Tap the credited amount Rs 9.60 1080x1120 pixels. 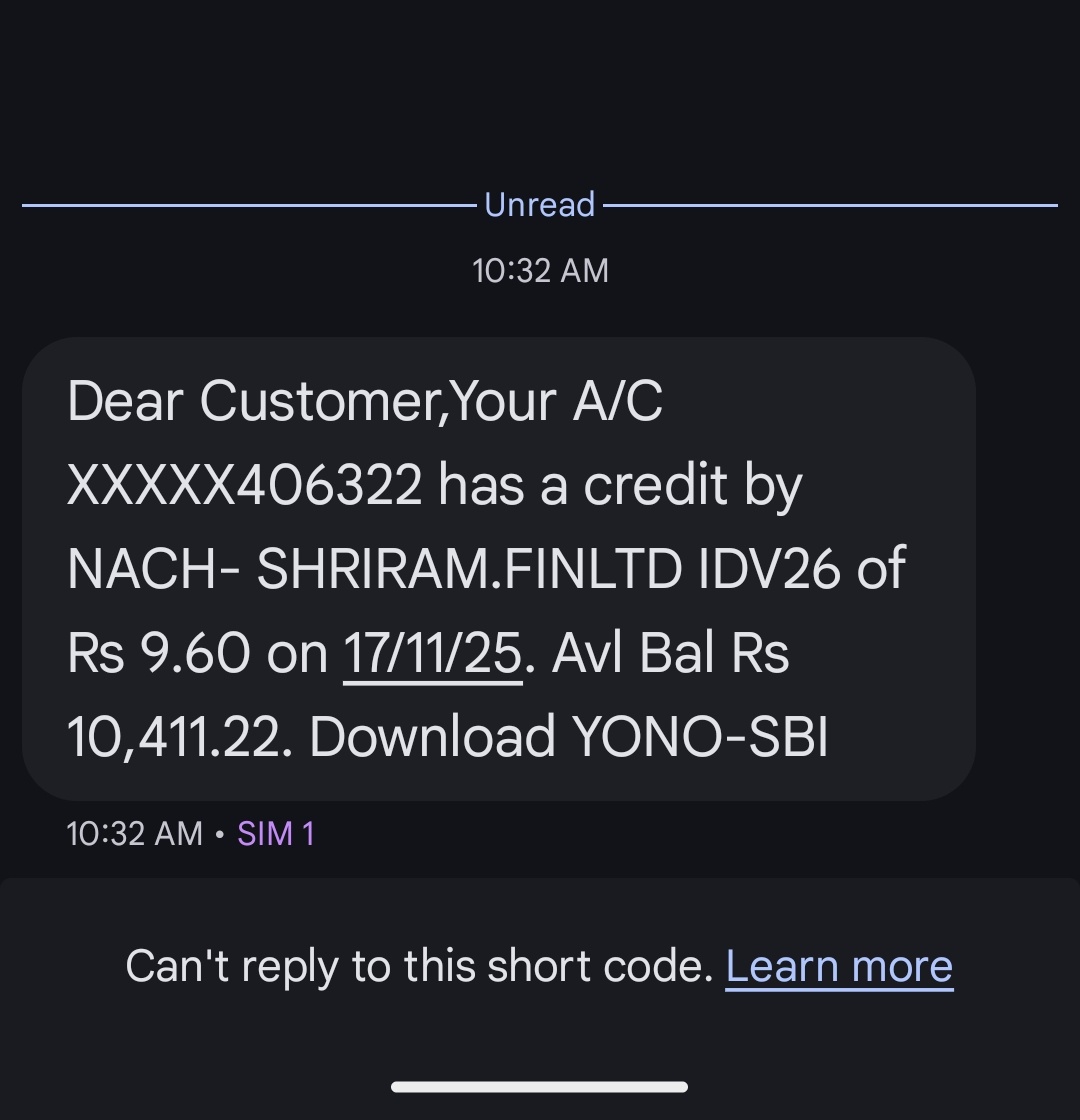click(159, 654)
